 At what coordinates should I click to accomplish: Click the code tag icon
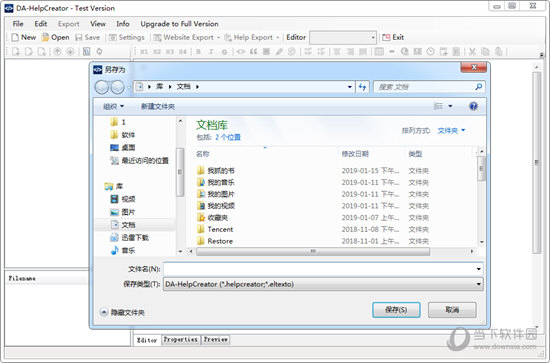pyautogui.click(x=241, y=52)
